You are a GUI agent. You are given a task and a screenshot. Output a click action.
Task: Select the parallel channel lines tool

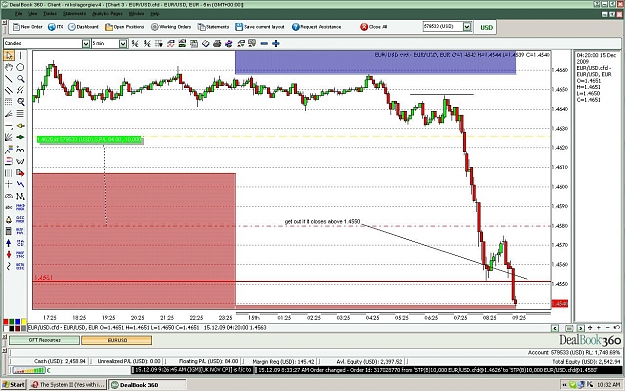coord(9,90)
